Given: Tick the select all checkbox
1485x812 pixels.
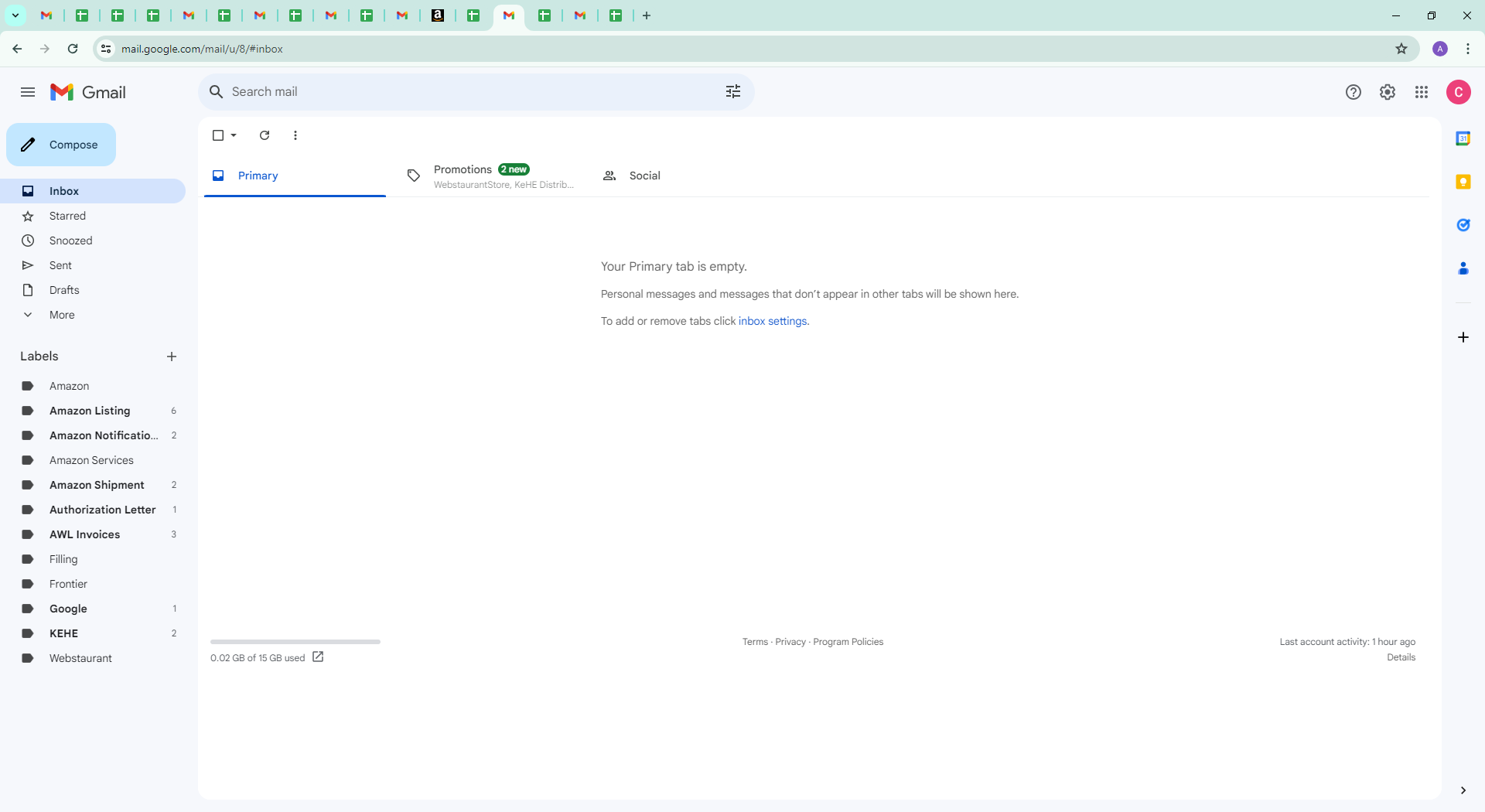Looking at the screenshot, I should [x=218, y=135].
